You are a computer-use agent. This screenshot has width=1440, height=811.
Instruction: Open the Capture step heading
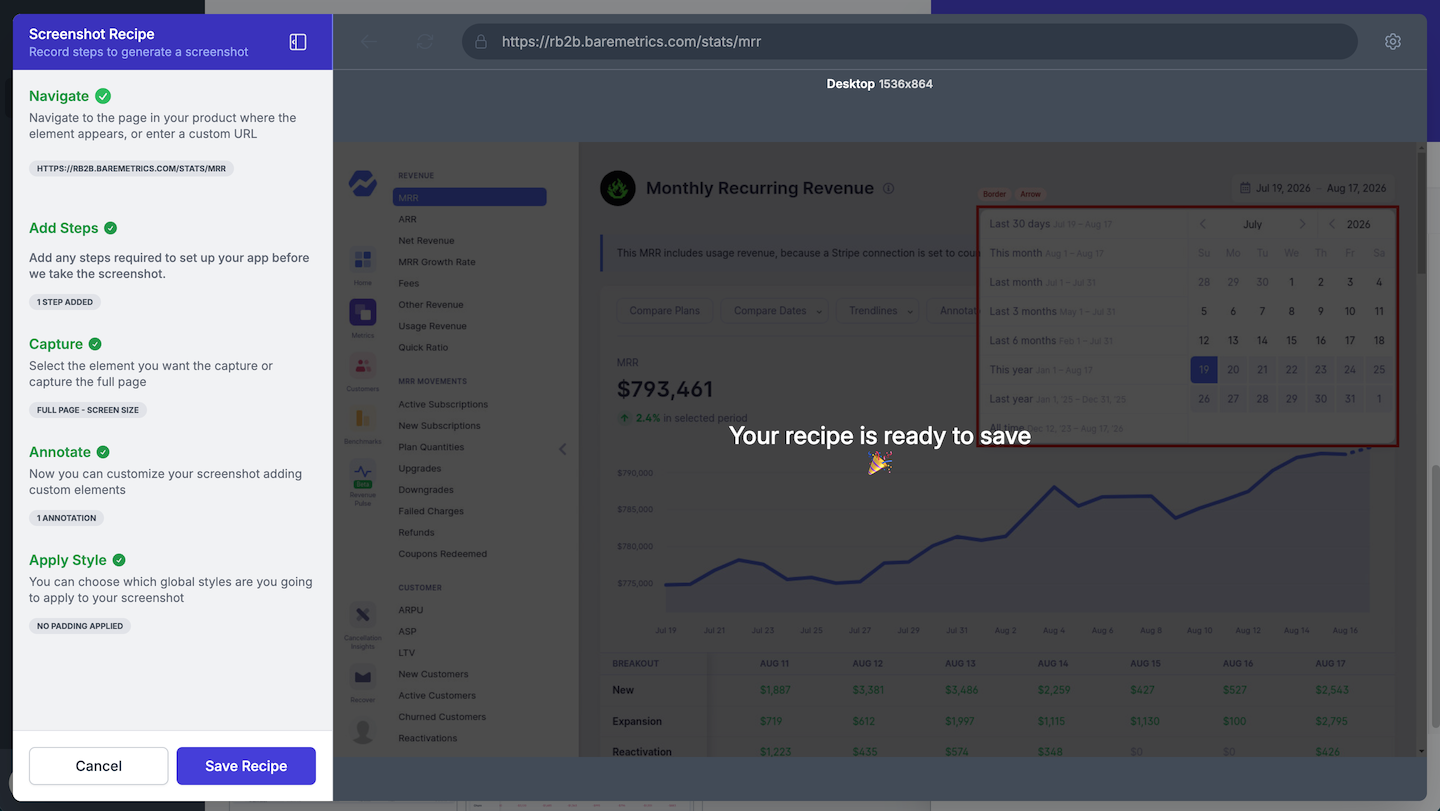[56, 344]
